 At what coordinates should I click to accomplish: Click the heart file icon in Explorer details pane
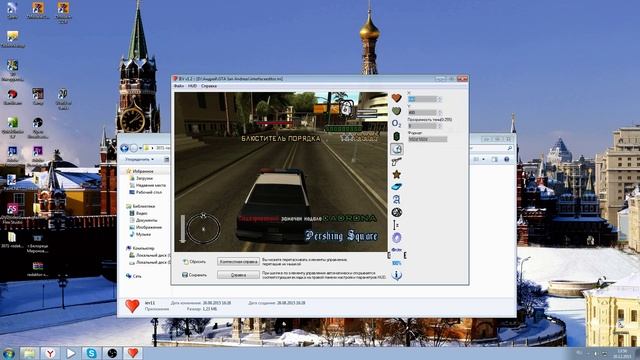point(132,306)
